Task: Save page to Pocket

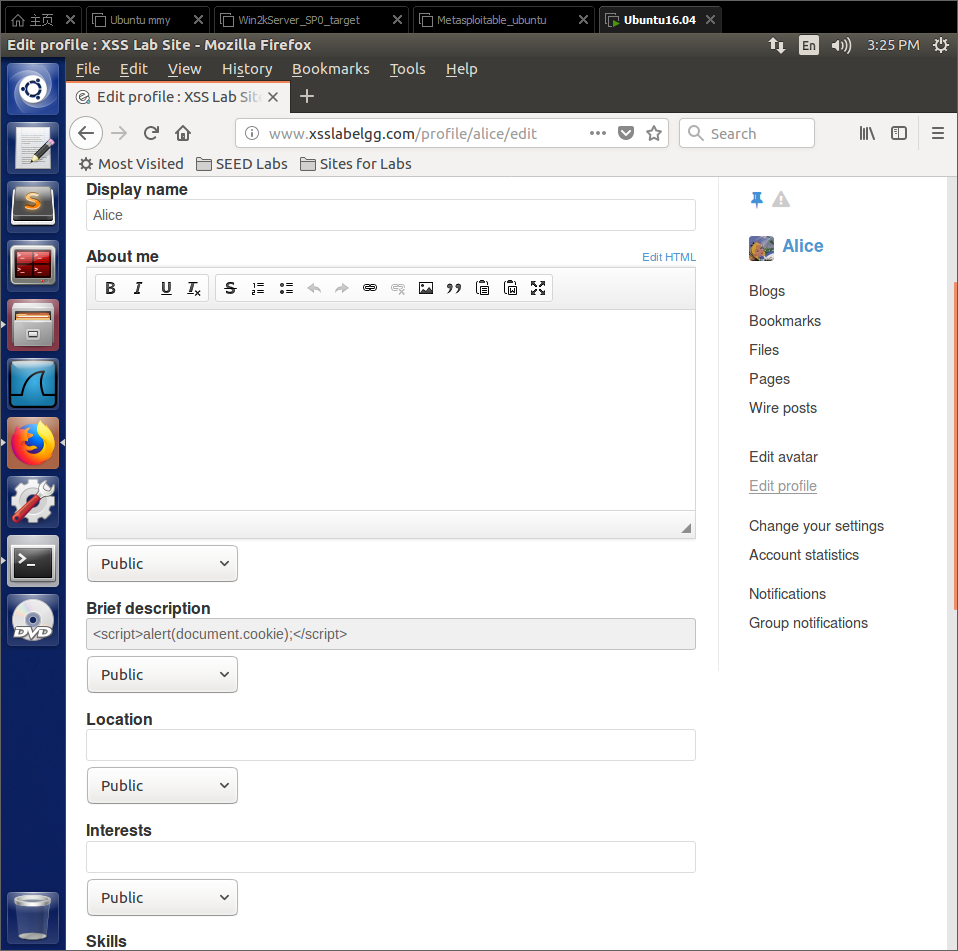Action: pyautogui.click(x=626, y=133)
